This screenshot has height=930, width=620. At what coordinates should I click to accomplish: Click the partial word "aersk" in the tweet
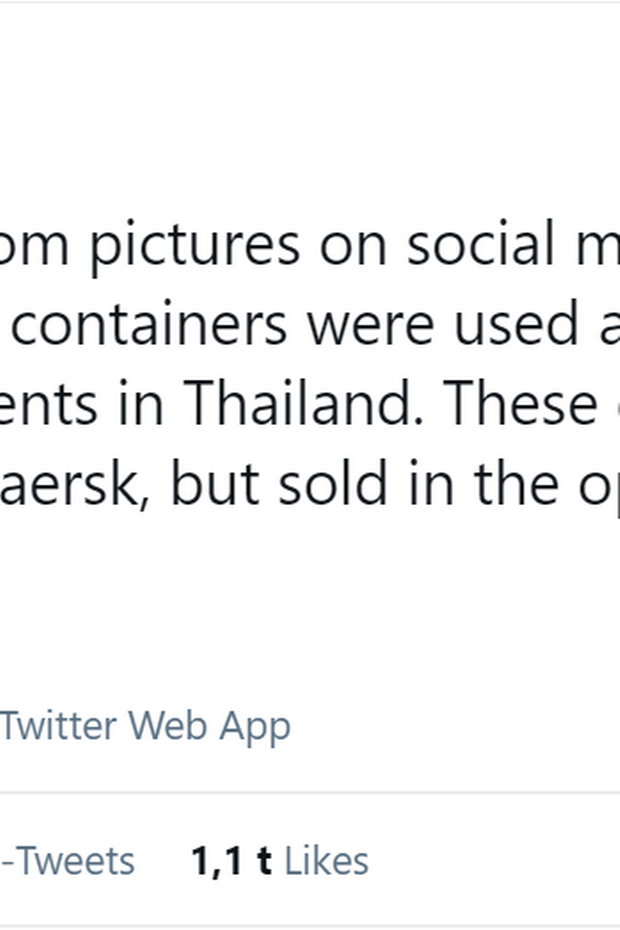(x=75, y=485)
